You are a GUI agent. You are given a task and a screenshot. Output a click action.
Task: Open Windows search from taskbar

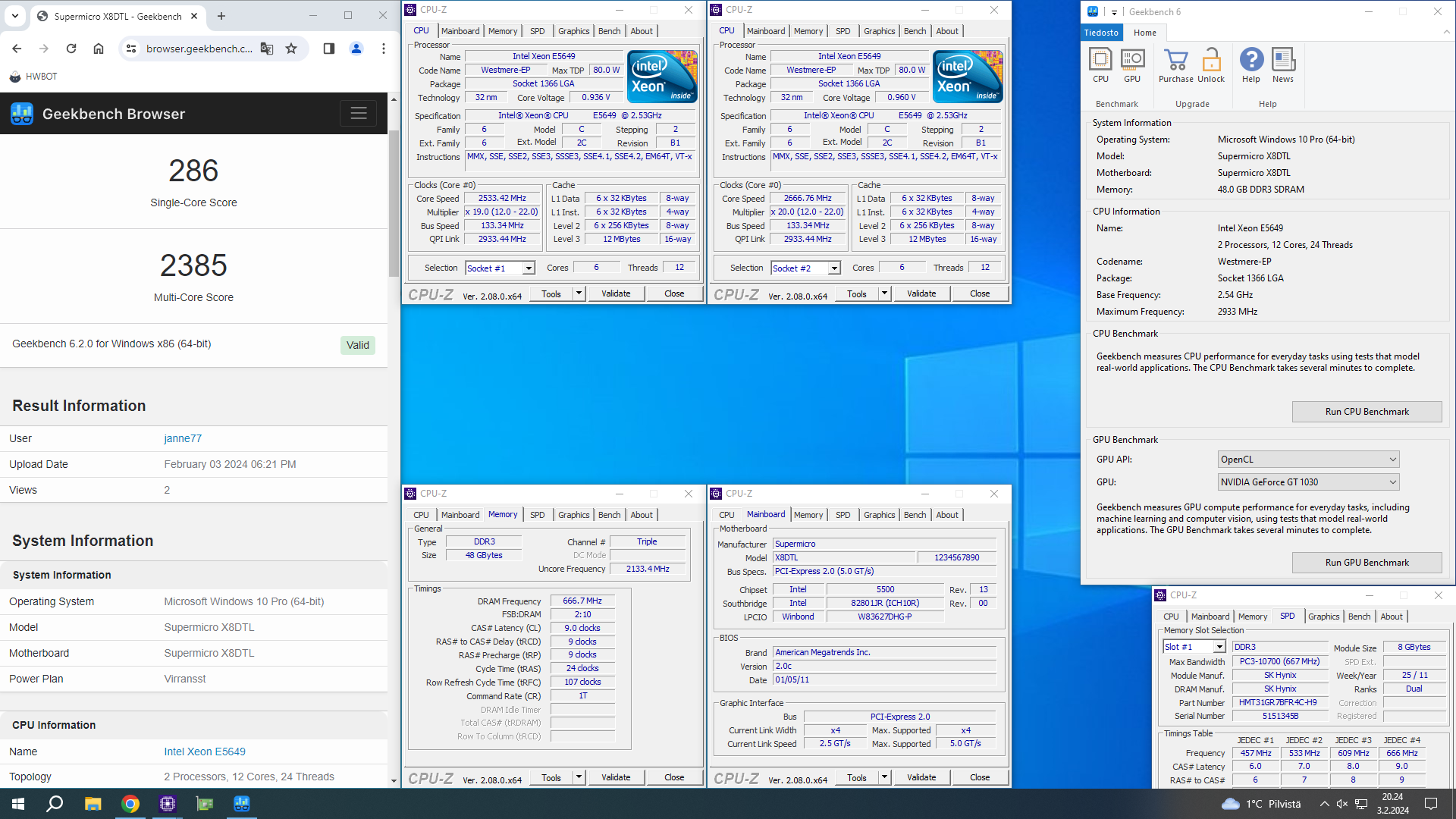[x=55, y=804]
